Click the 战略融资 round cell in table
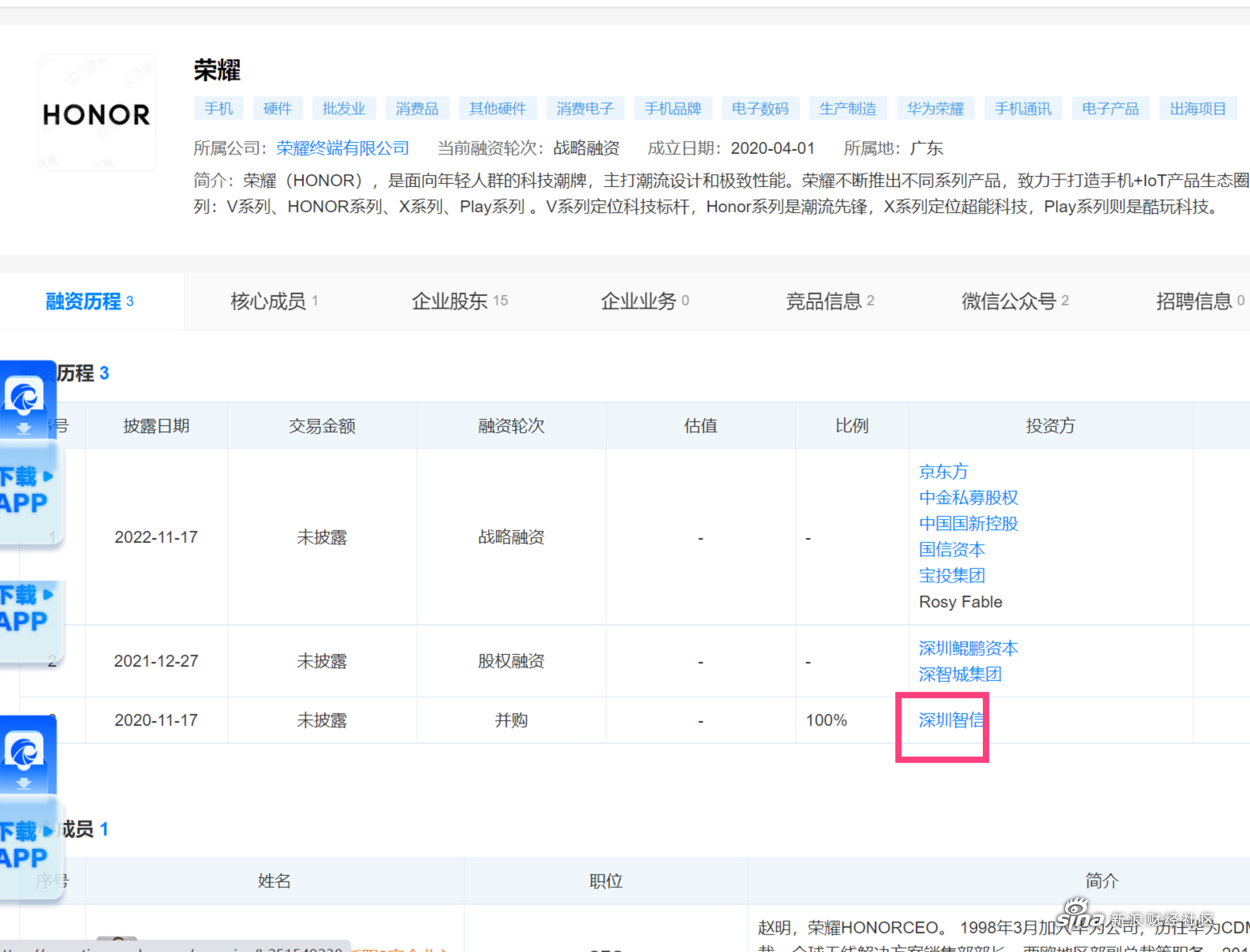This screenshot has height=952, width=1250. pos(511,537)
